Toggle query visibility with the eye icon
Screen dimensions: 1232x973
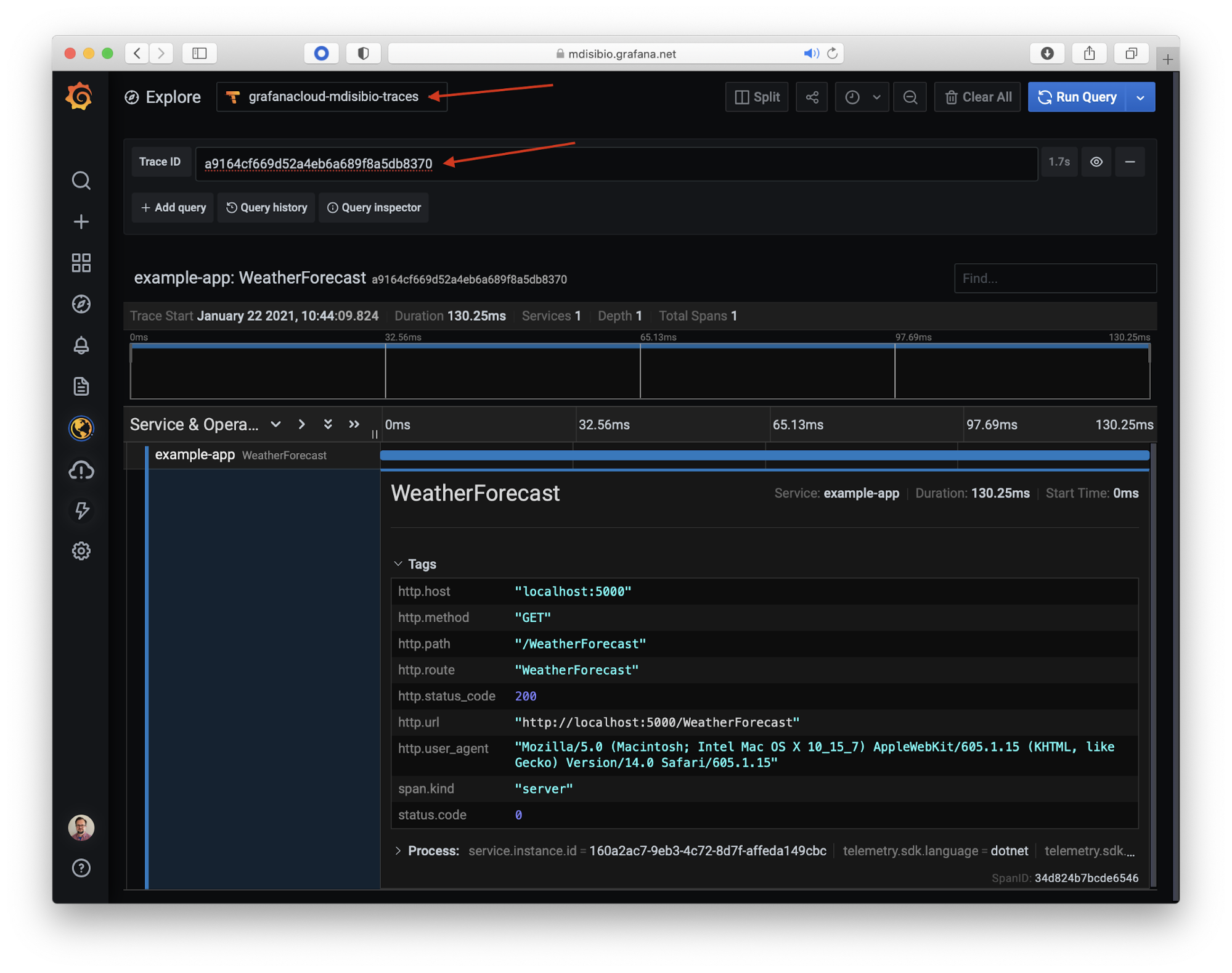[1096, 162]
